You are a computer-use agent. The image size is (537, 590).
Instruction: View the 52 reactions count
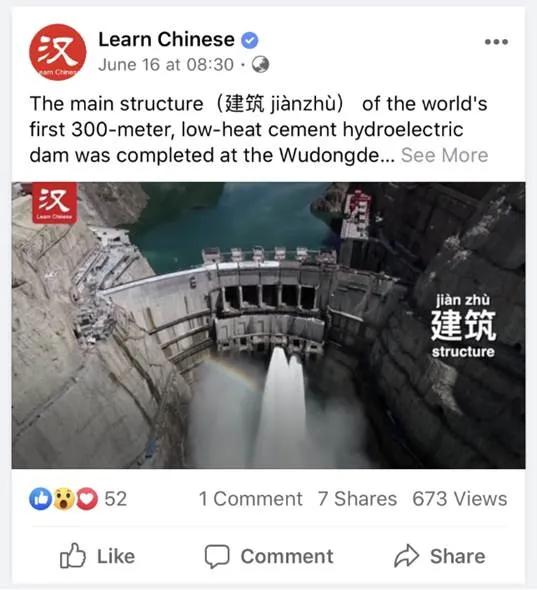click(x=116, y=499)
